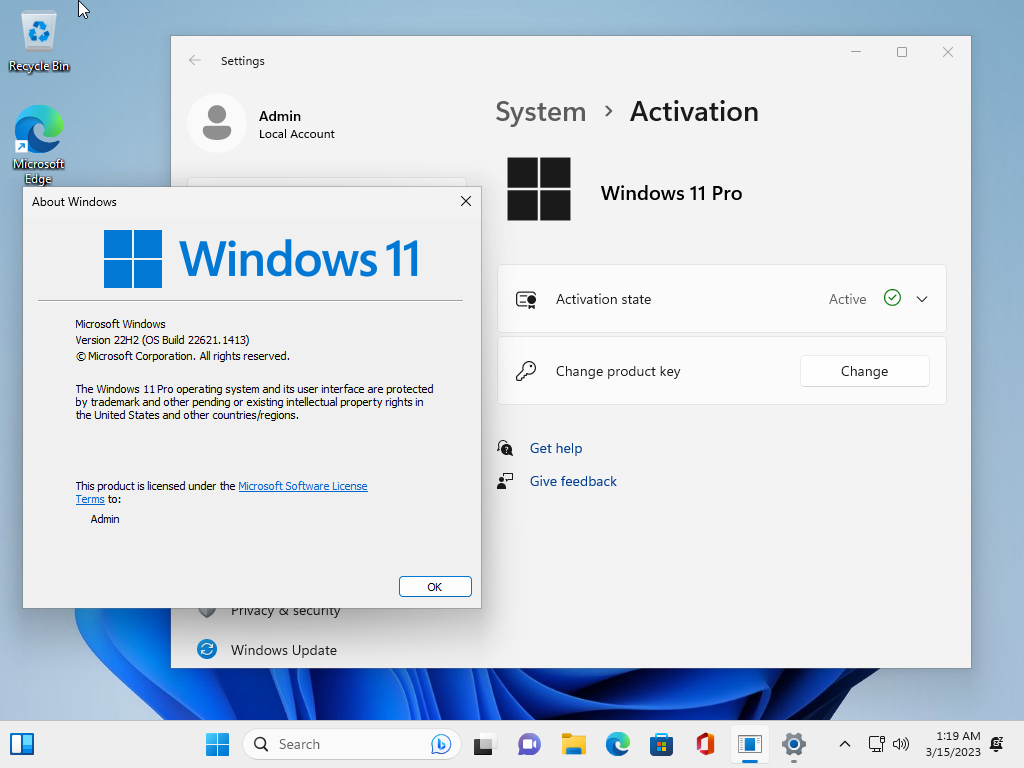Open the clock and date flyout
The height and width of the screenshot is (768, 1024).
click(953, 744)
